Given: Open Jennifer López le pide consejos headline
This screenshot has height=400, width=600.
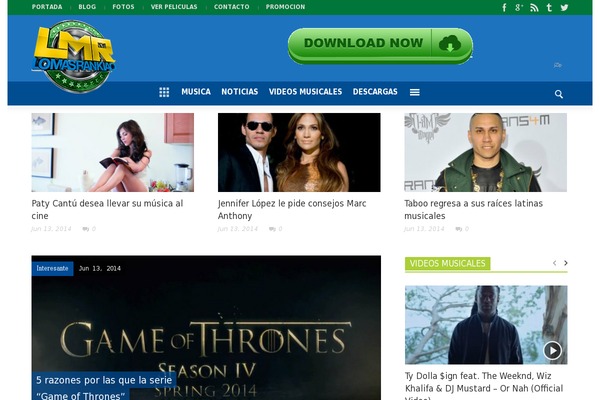Looking at the screenshot, I should pos(292,209).
